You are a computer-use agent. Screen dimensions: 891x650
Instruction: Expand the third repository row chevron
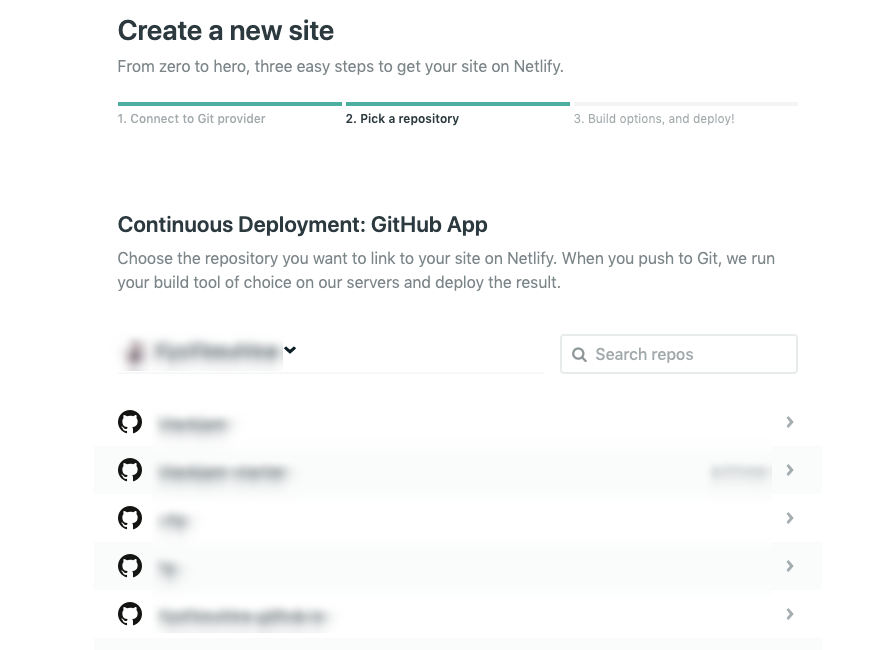[790, 518]
